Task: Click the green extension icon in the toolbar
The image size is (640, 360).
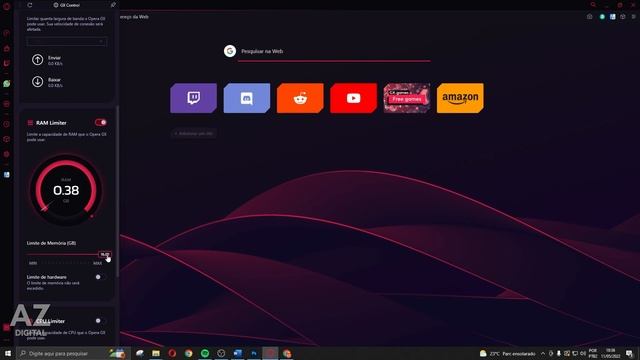Action: click(x=602, y=17)
